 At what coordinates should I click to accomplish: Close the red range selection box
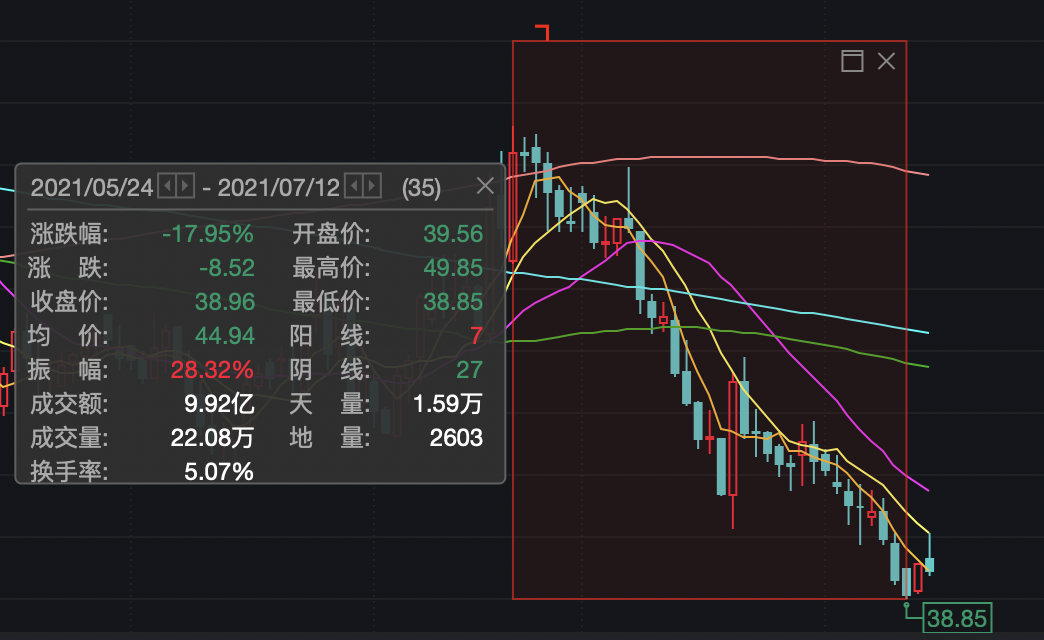(886, 61)
